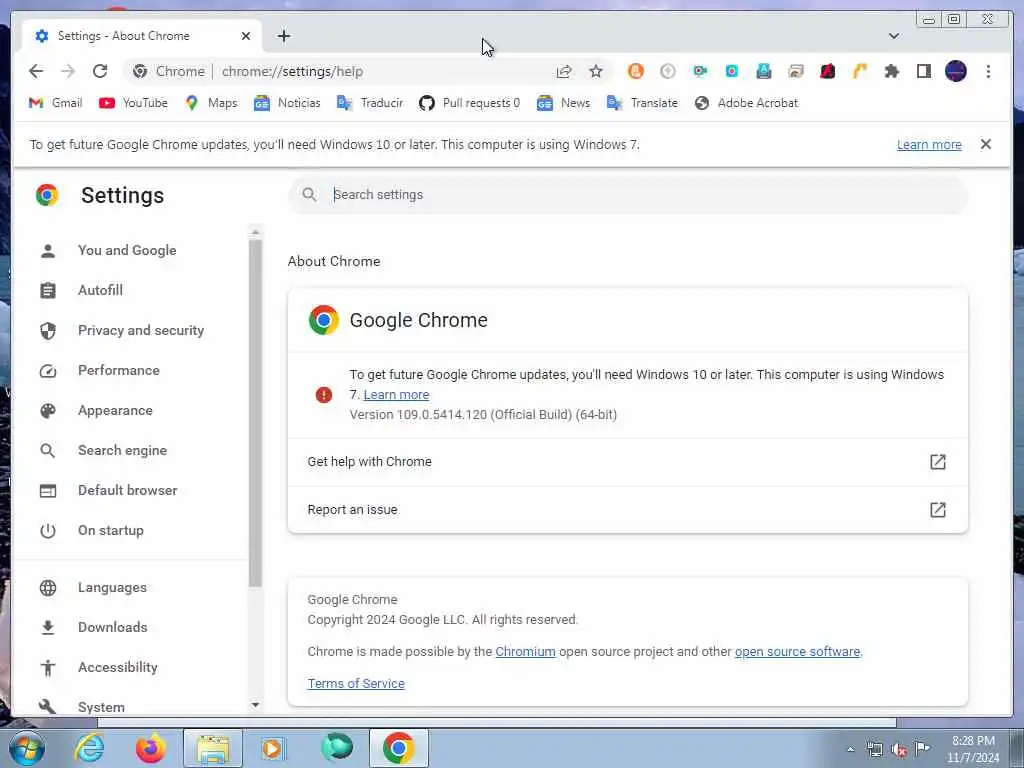Open Windows Start menu orb
This screenshot has height=768, width=1024.
point(27,748)
